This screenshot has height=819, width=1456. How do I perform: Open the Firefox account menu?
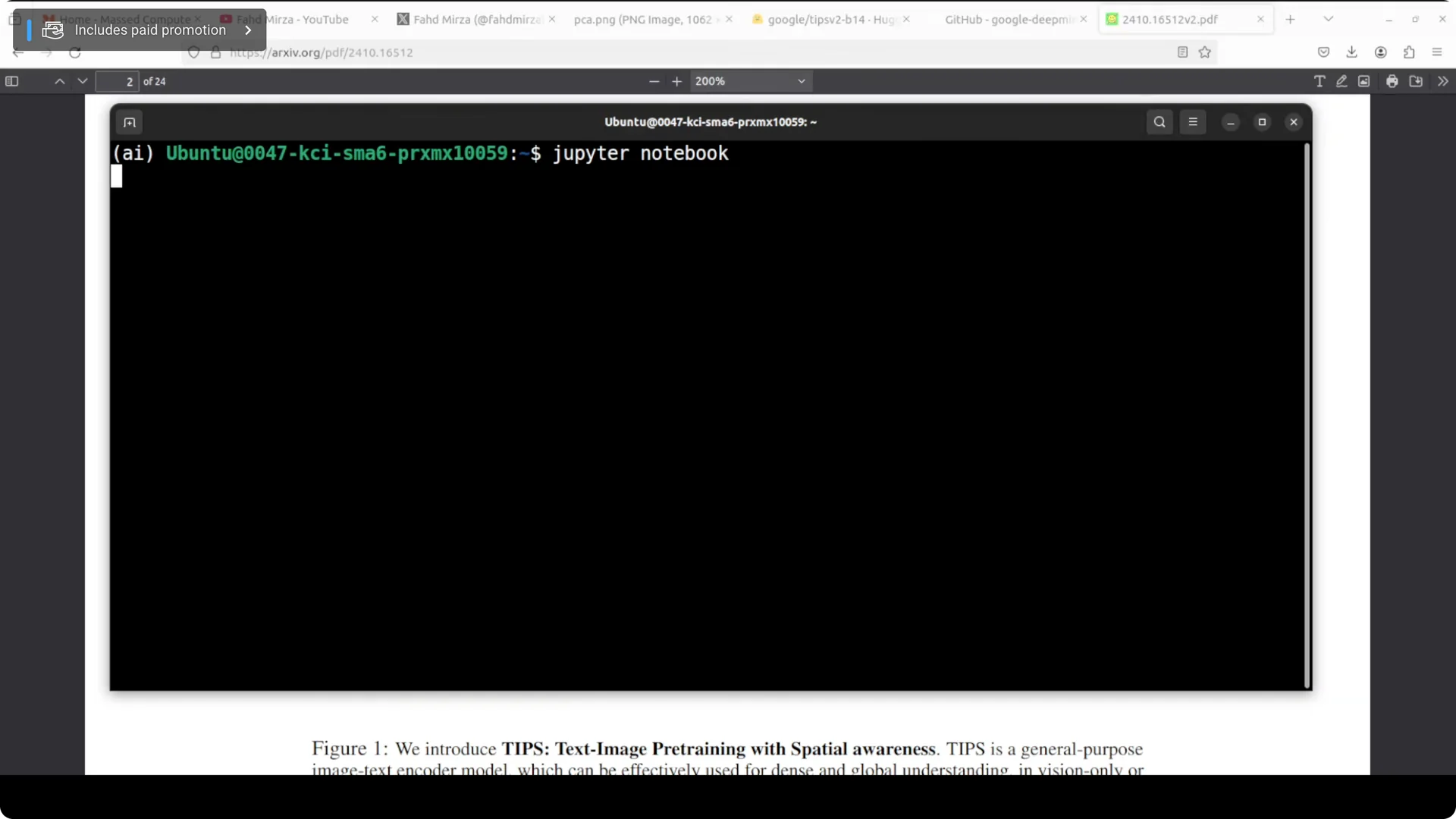[1381, 52]
